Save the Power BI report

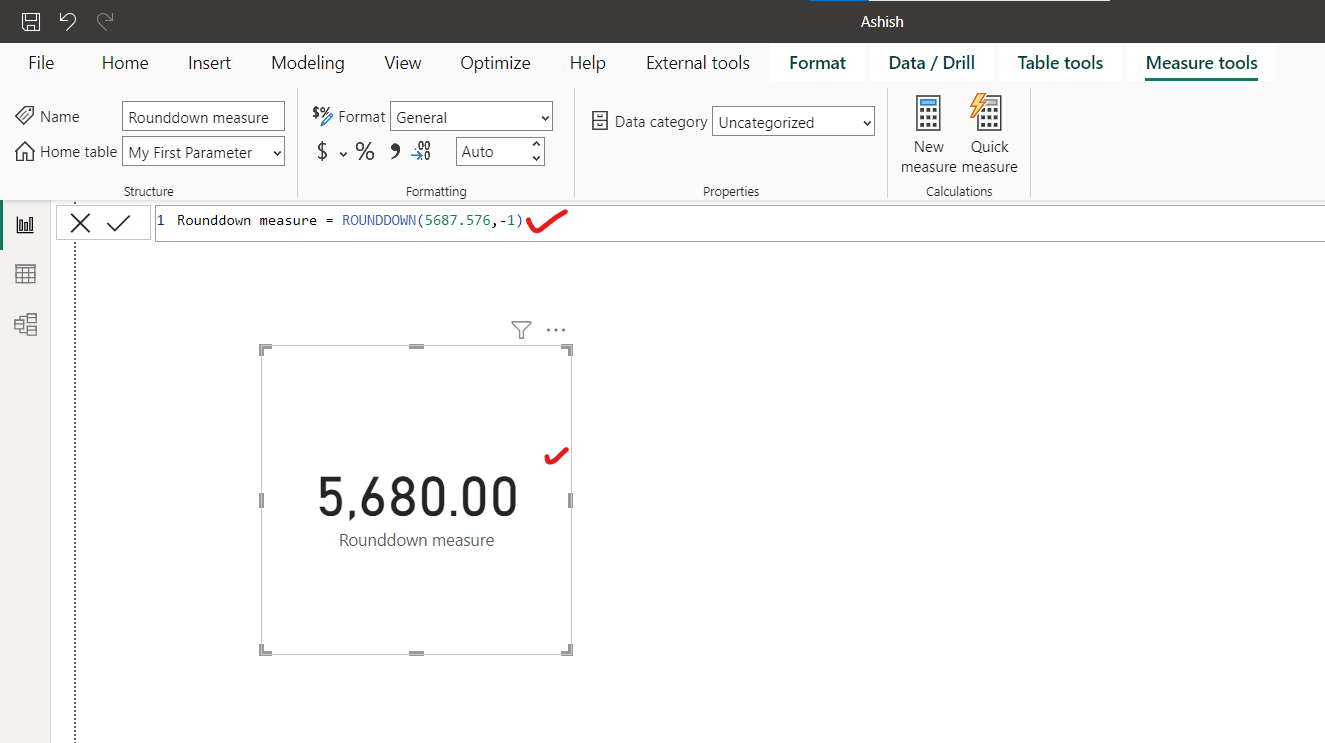click(29, 20)
